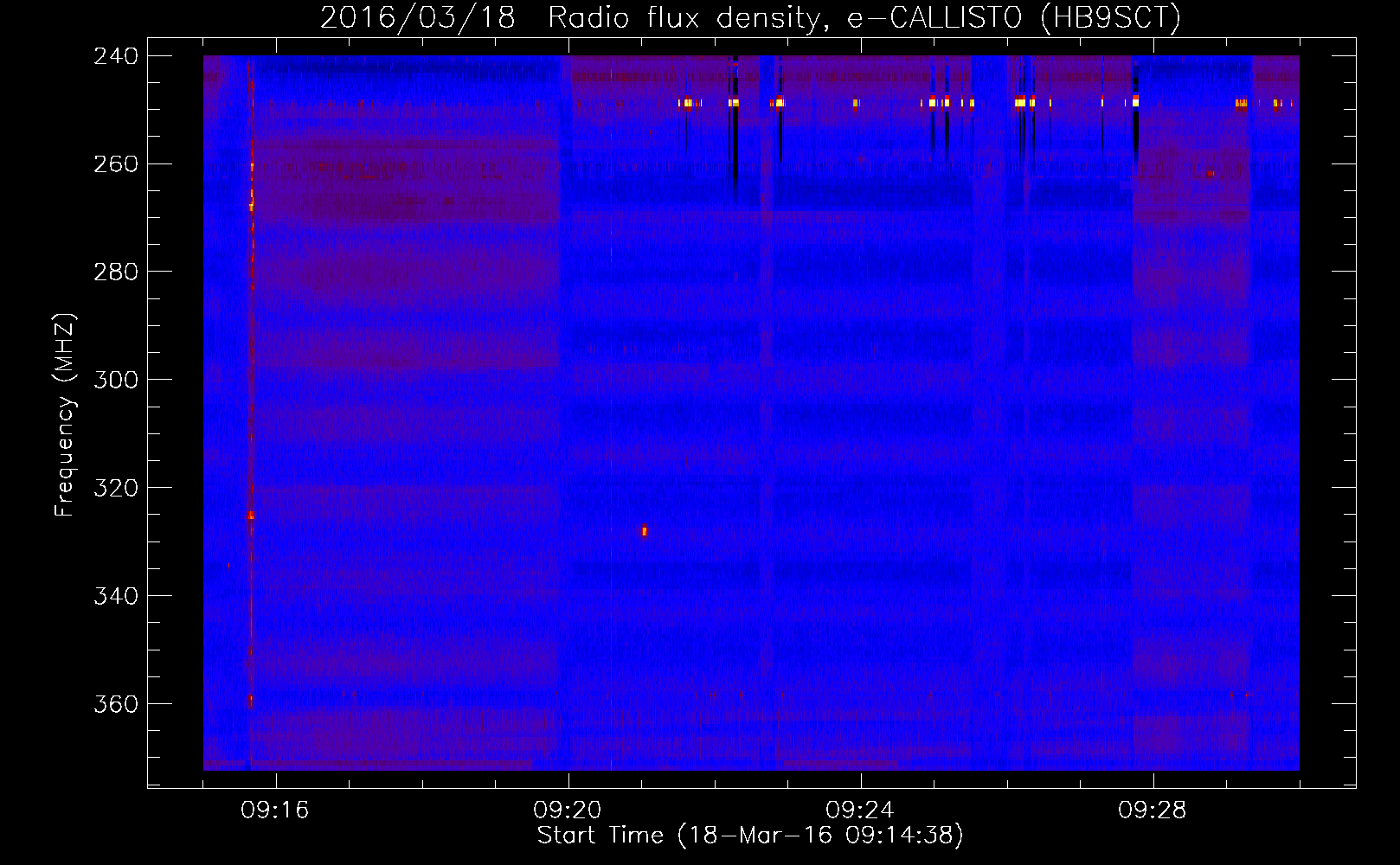Viewport: 1400px width, 865px height.
Task: Click the 09:16 time tick label
Action: coord(275,811)
